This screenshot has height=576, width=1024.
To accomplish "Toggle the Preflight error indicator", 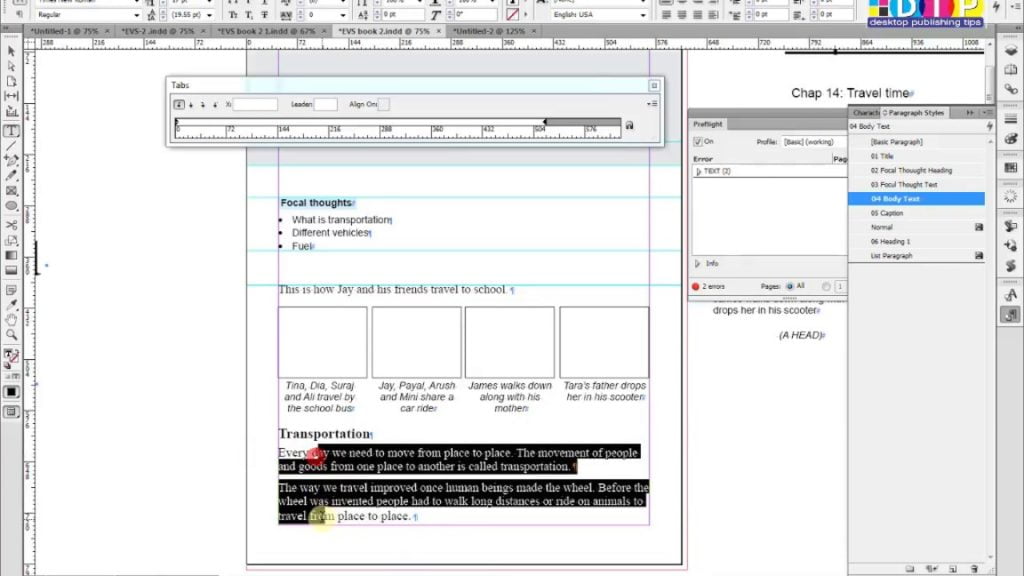I will pyautogui.click(x=696, y=286).
